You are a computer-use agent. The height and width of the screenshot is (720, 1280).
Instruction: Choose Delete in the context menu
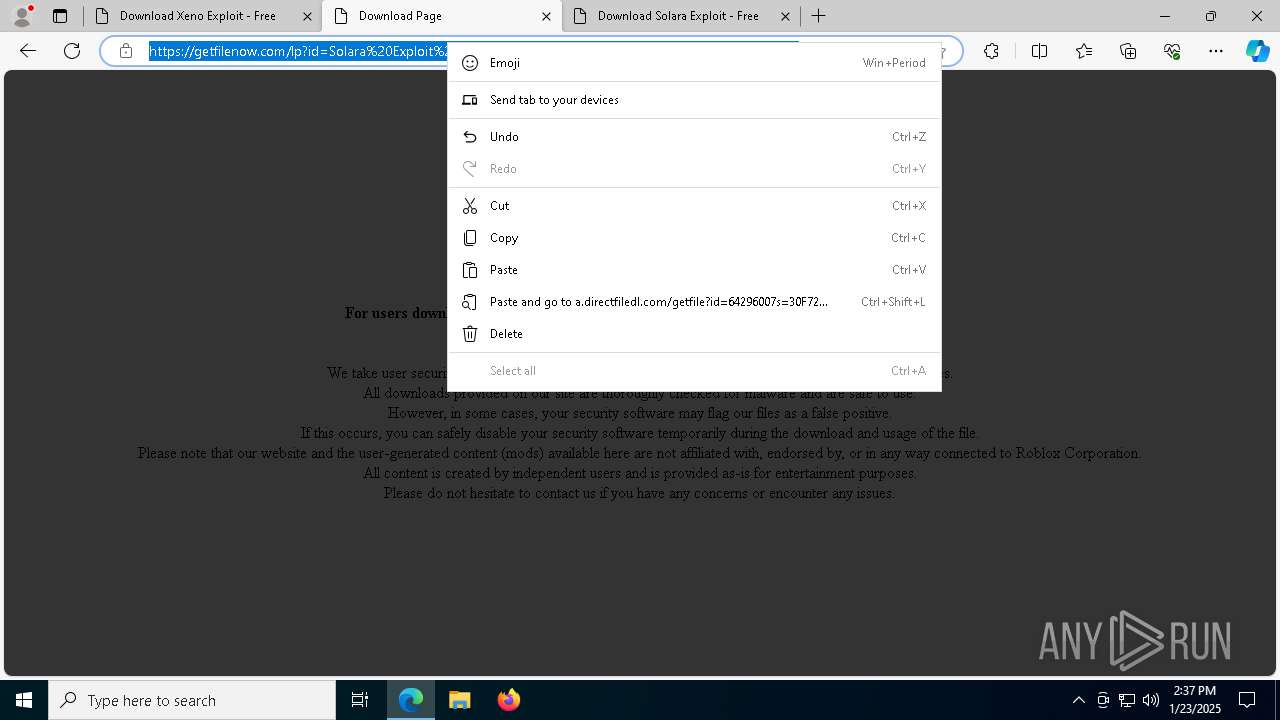[694, 334]
